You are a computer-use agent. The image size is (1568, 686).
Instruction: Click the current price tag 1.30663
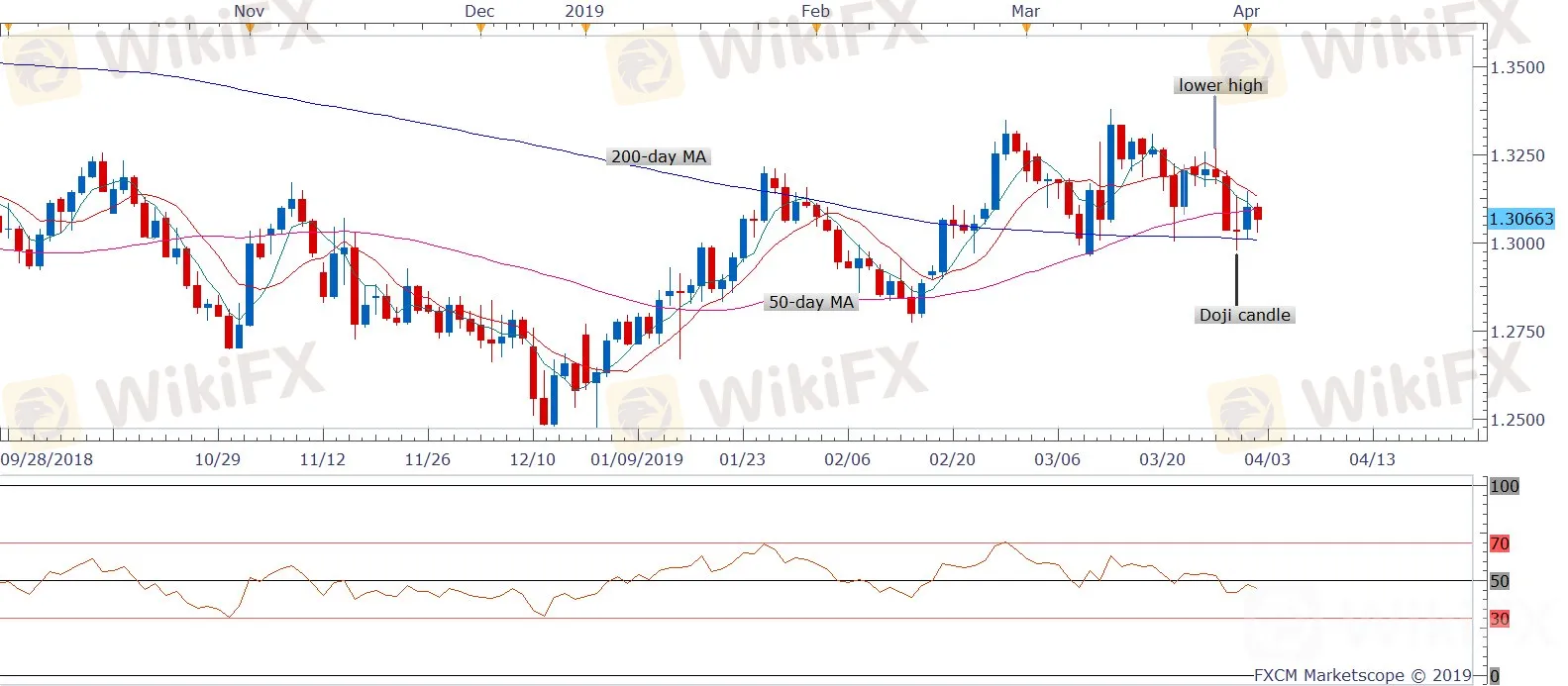[1521, 219]
